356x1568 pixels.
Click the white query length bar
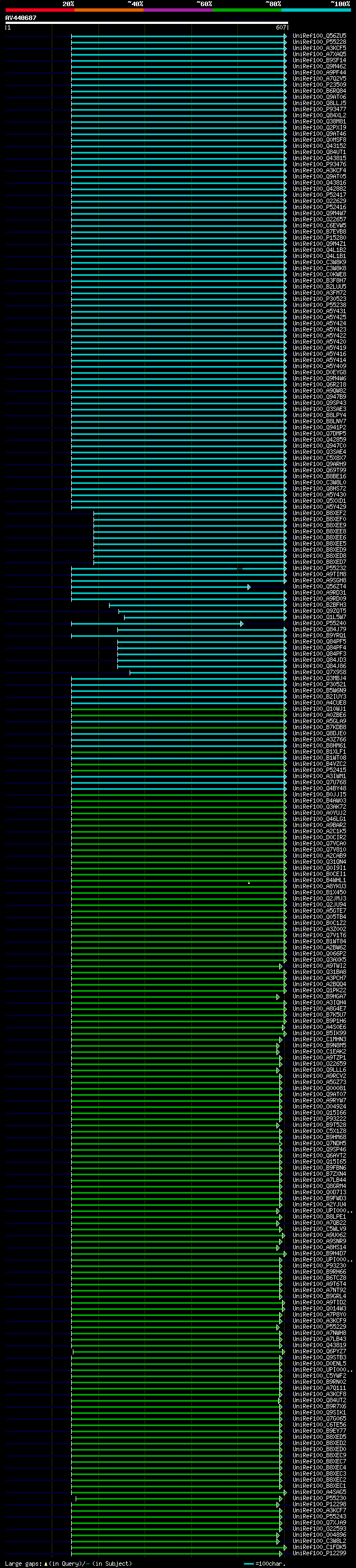147,22
